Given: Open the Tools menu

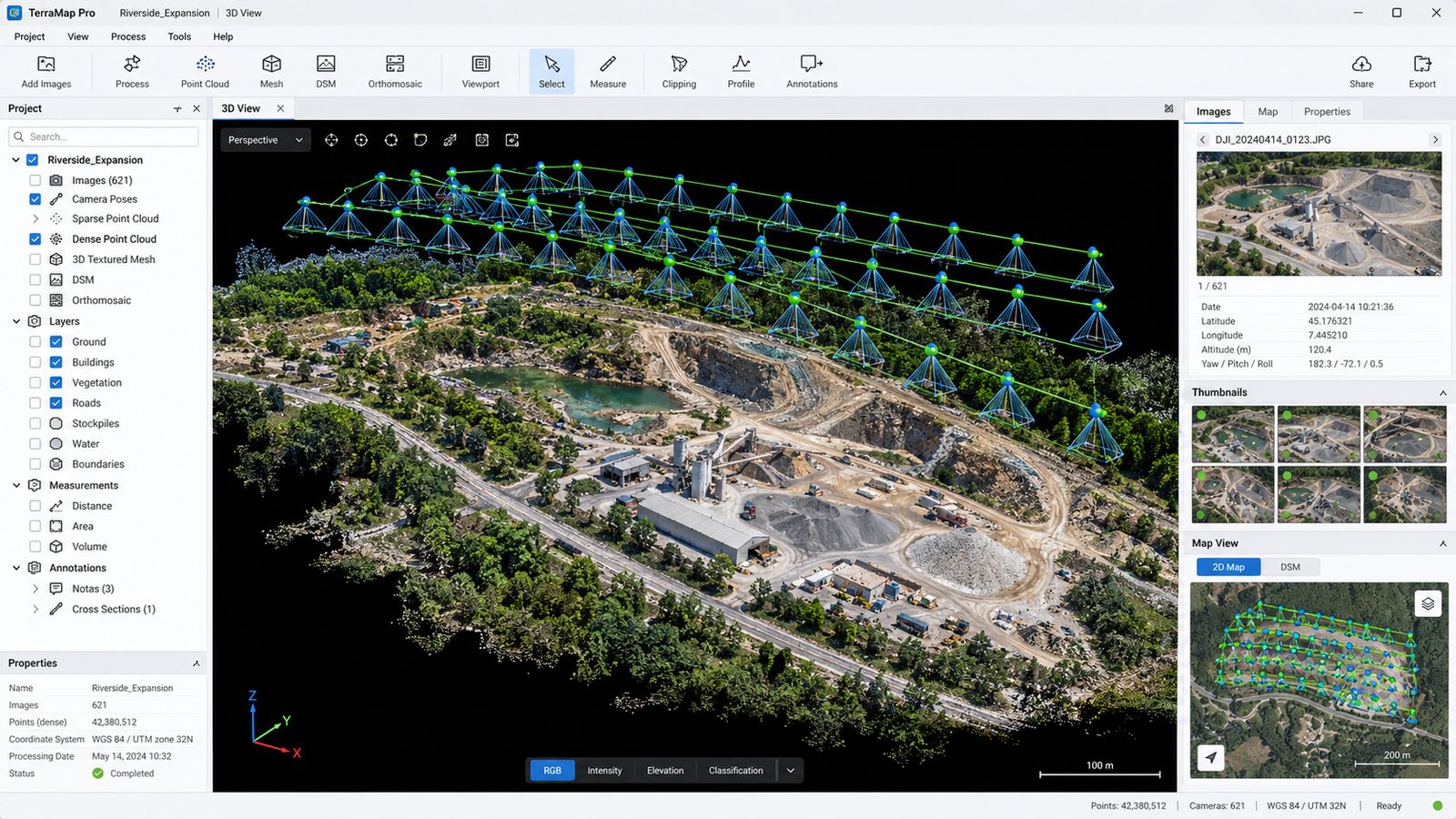Looking at the screenshot, I should point(179,36).
